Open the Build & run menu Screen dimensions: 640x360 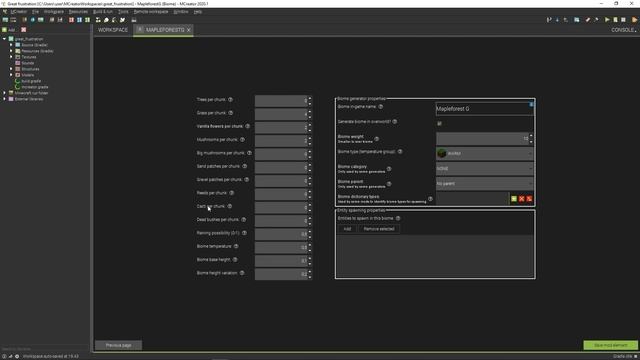(x=103, y=12)
